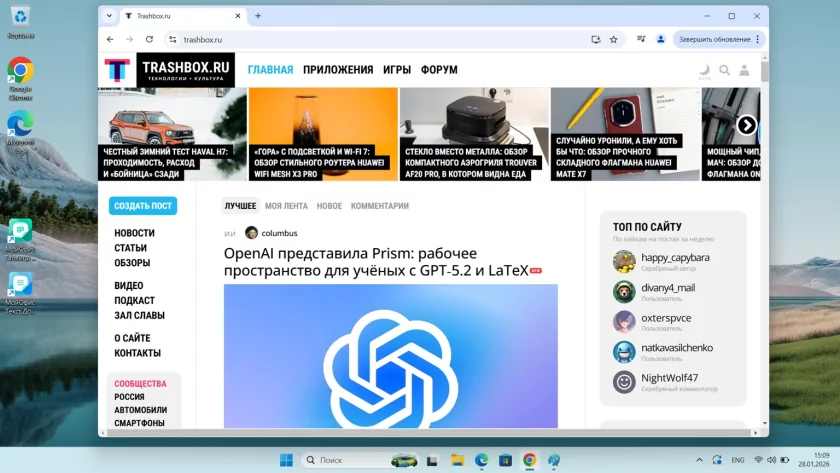Click the address bar showing trashbox.ru
840x473 pixels.
(x=380, y=39)
